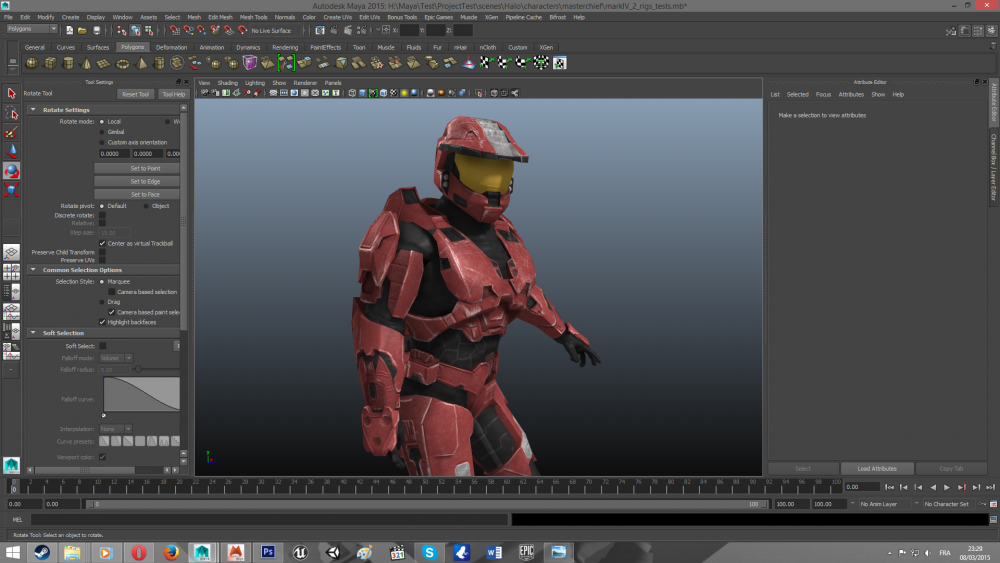Click the Open Scene folder icon
The image size is (1000, 563).
click(82, 30)
